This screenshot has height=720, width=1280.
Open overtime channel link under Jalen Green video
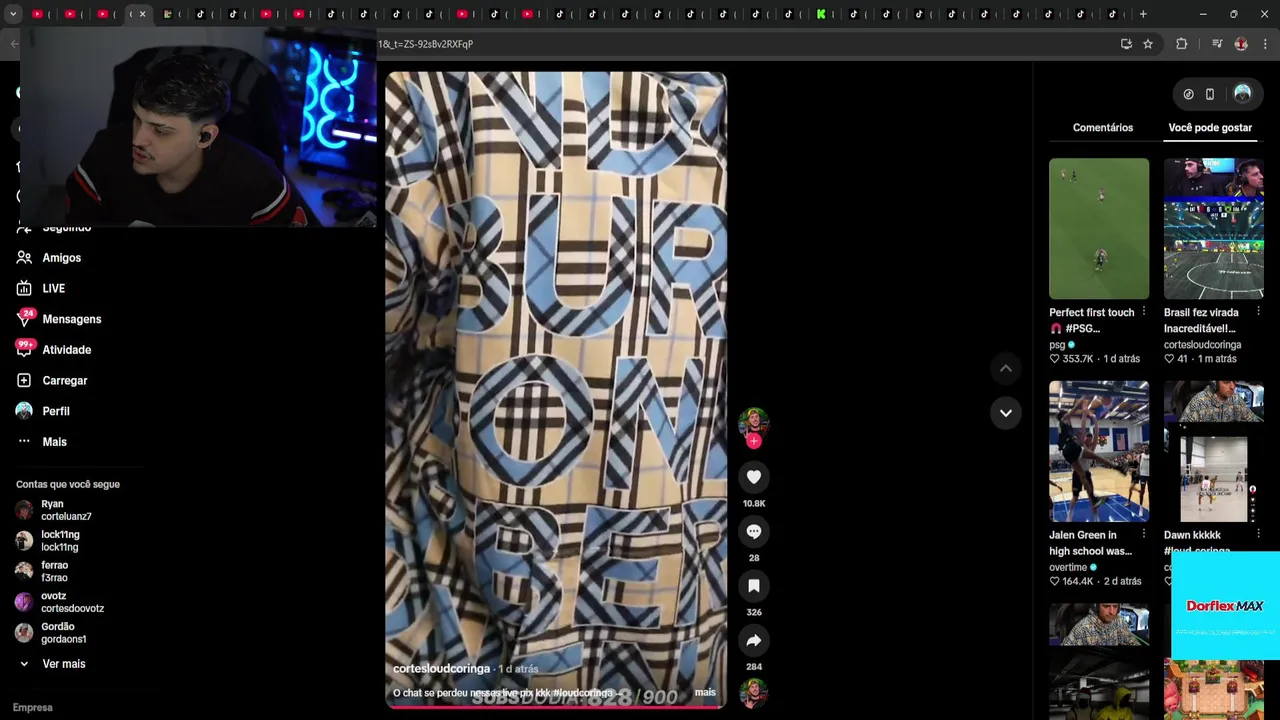point(1068,568)
